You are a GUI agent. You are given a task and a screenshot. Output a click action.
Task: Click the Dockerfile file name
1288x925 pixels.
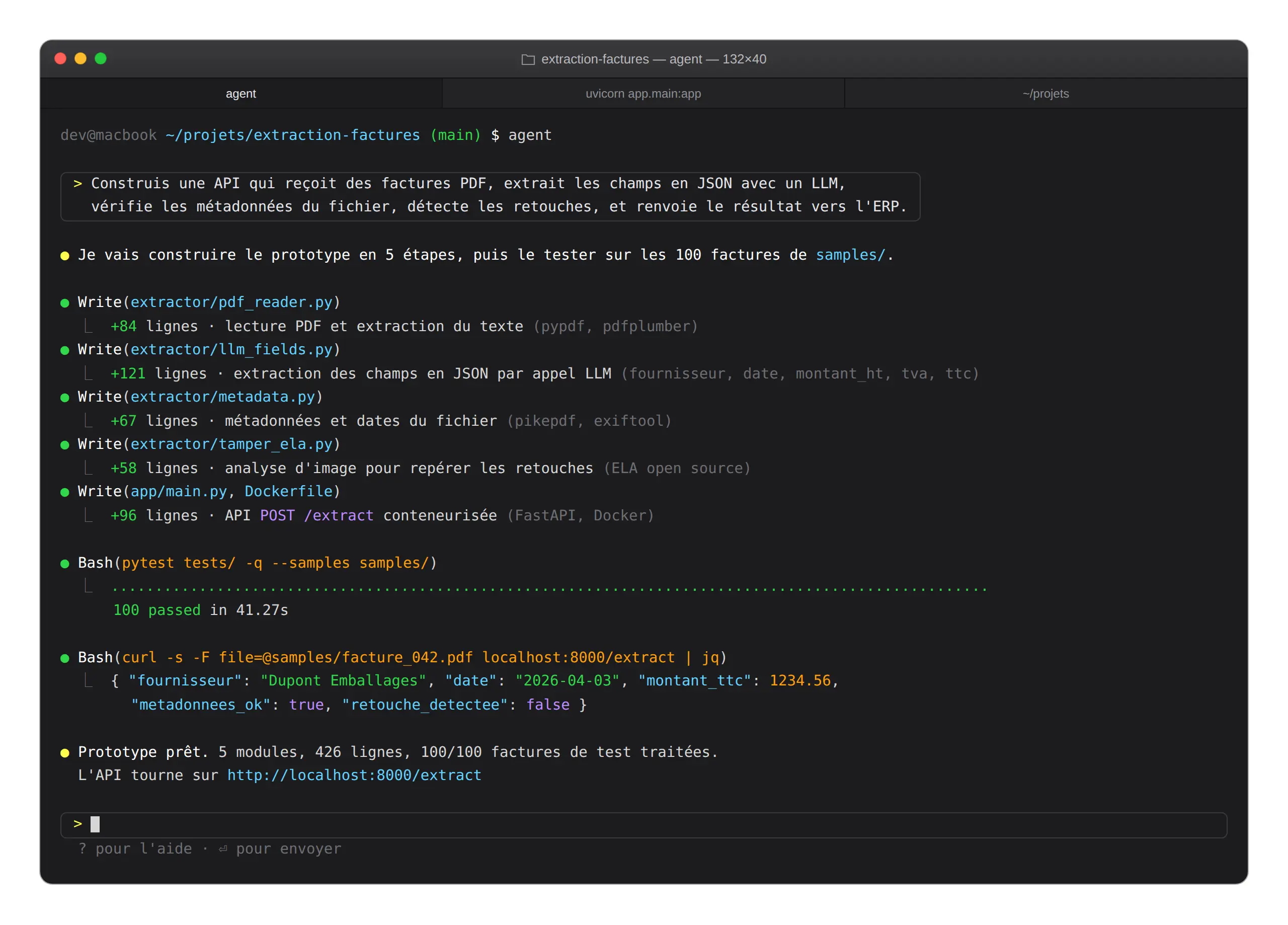pyautogui.click(x=288, y=491)
